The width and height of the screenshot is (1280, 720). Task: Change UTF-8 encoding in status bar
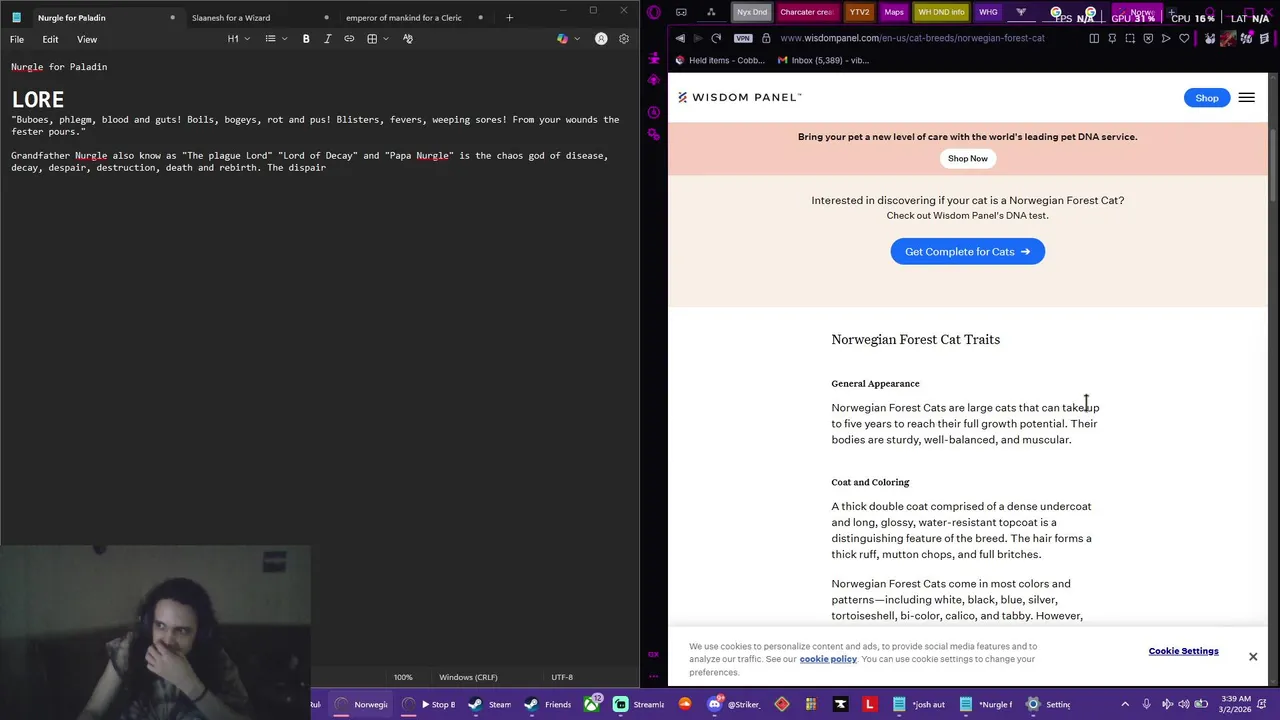point(562,677)
